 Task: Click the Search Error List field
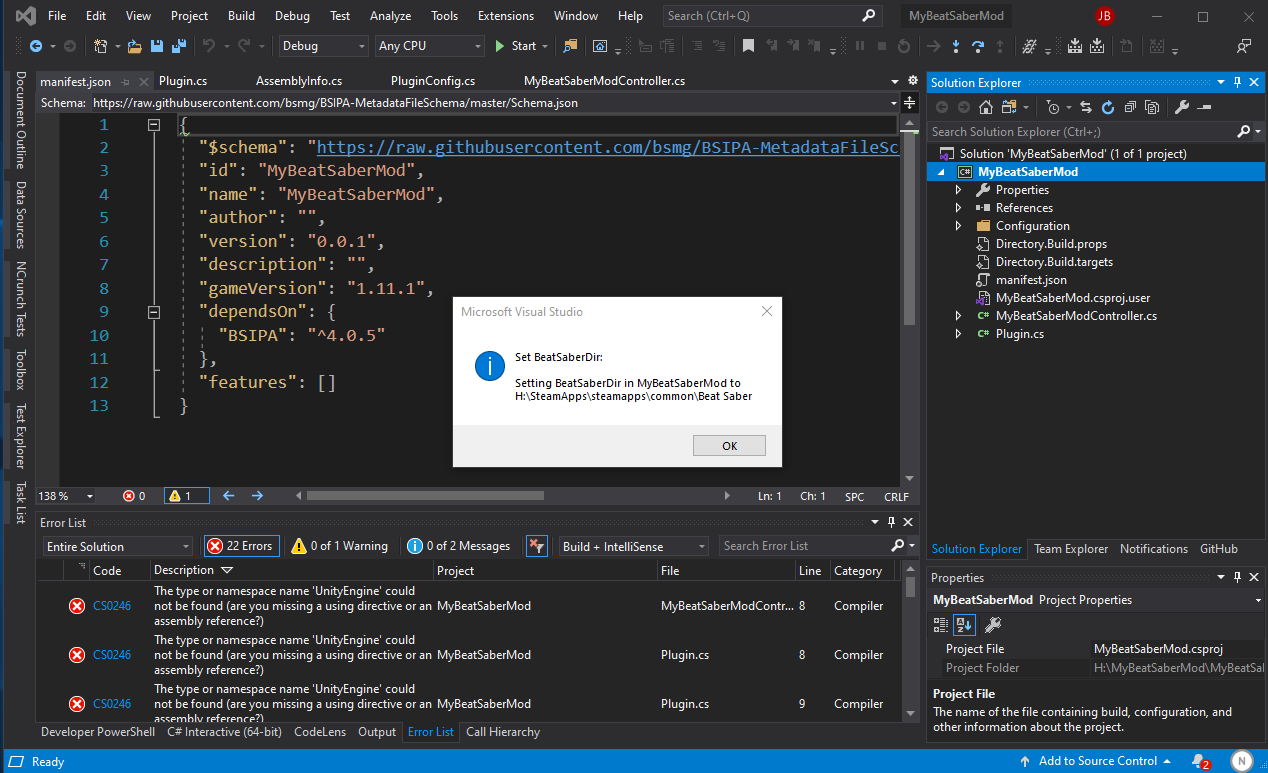pyautogui.click(x=805, y=546)
